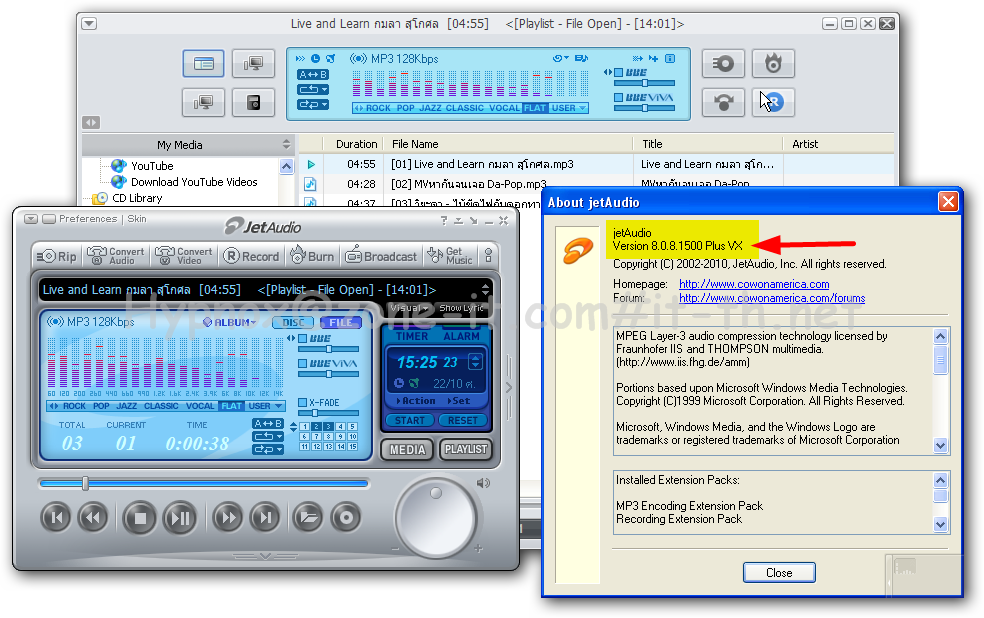Close the About jetAudio dialog with Close button

click(779, 573)
